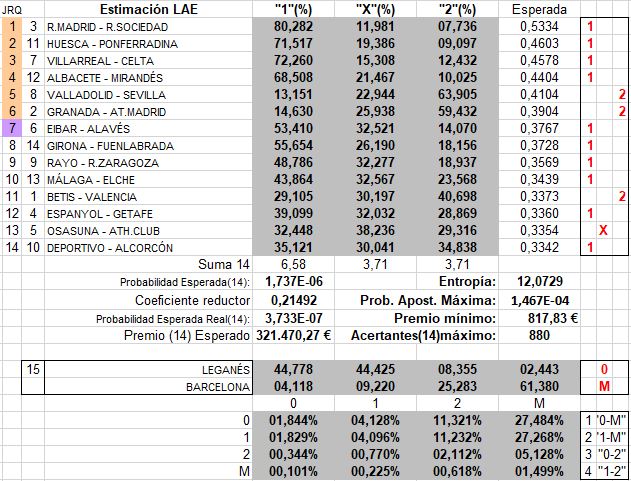Select the Entropía value 12,0729

tap(539, 281)
